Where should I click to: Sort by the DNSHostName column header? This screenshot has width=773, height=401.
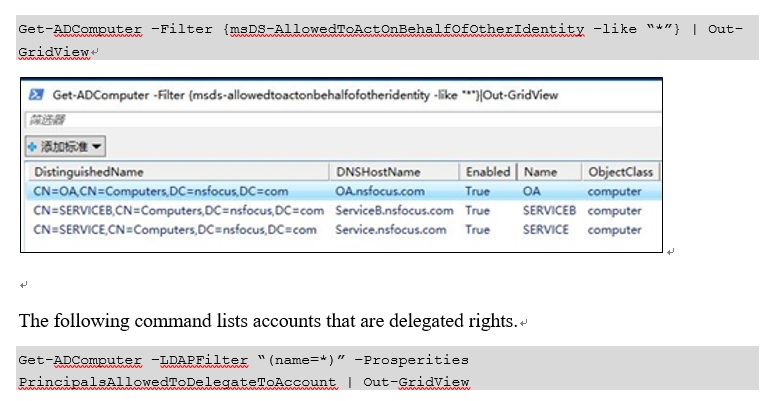point(378,172)
